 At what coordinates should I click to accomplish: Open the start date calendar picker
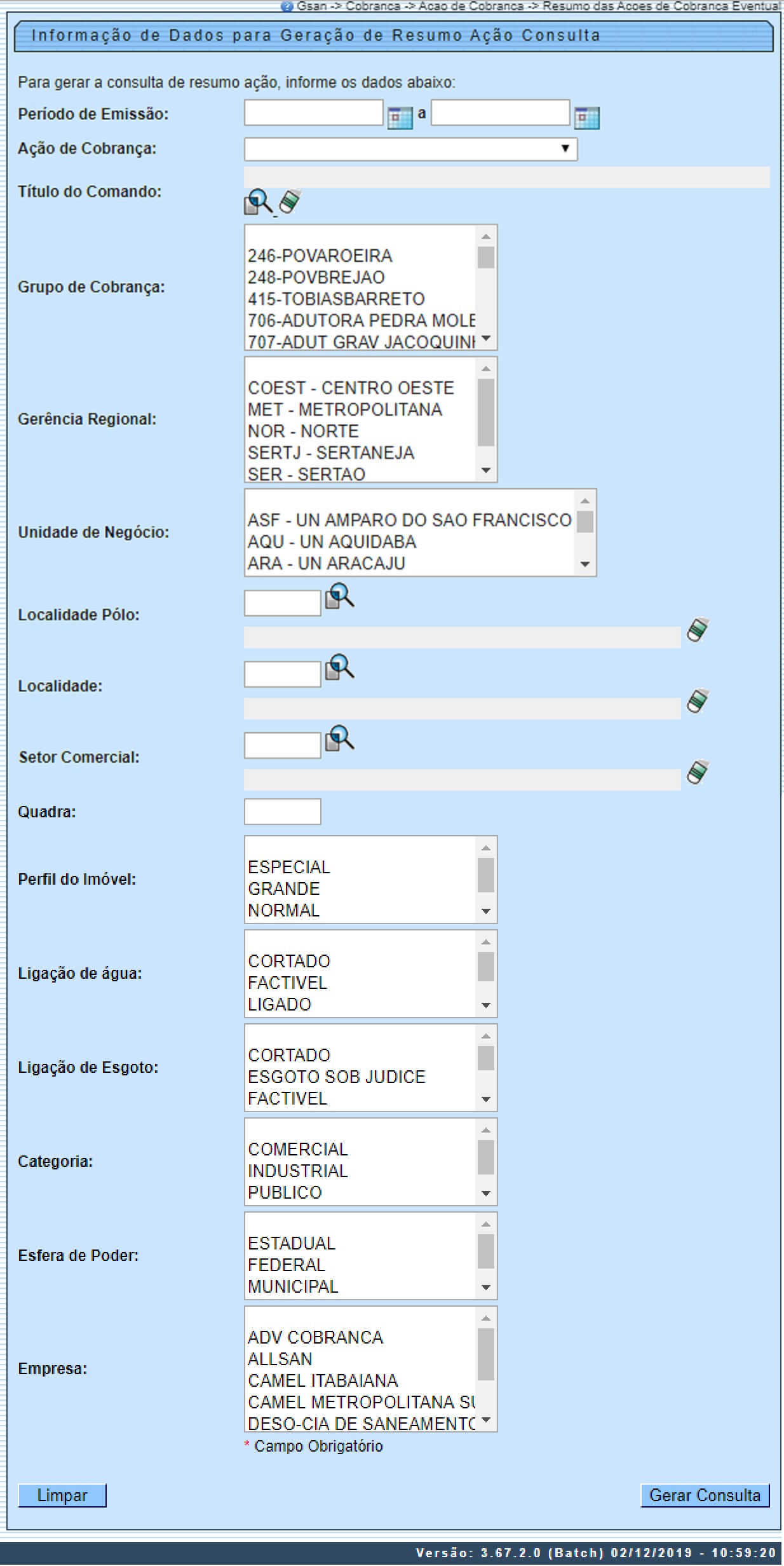pos(400,118)
